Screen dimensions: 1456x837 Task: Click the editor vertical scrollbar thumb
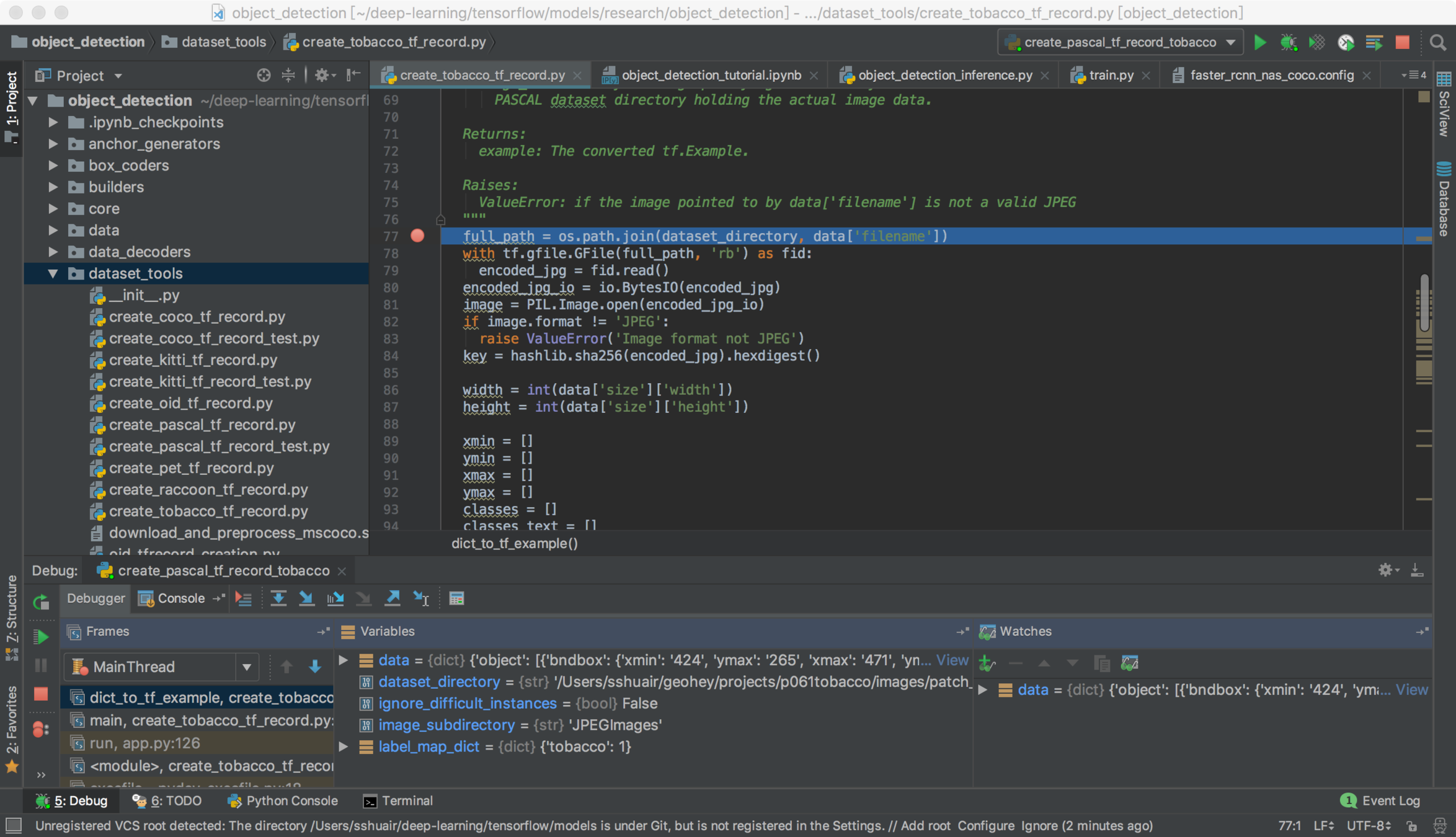(x=1424, y=304)
